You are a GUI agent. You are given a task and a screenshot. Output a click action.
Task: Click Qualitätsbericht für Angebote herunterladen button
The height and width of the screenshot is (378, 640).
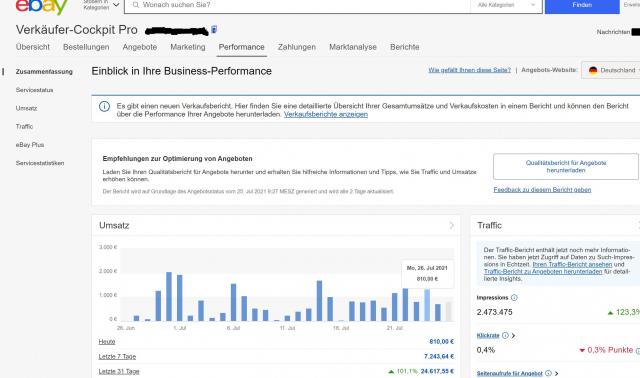point(566,167)
